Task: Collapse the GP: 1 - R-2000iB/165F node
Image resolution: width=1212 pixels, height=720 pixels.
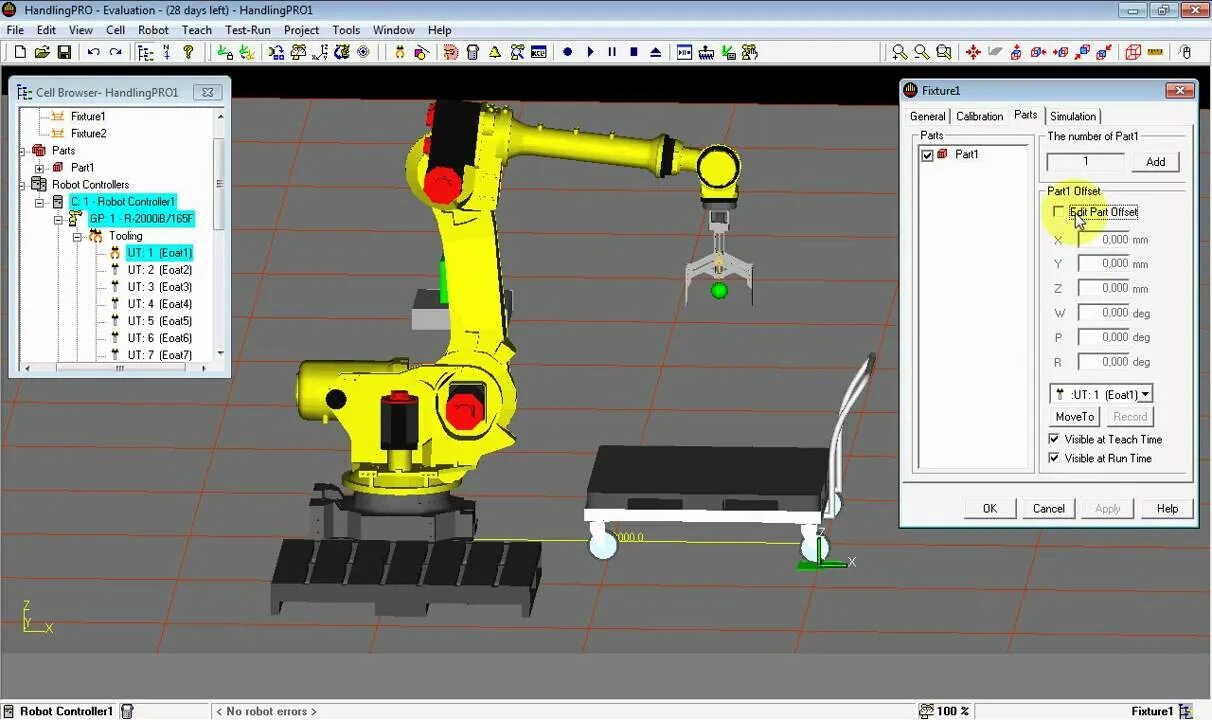Action: [57, 219]
